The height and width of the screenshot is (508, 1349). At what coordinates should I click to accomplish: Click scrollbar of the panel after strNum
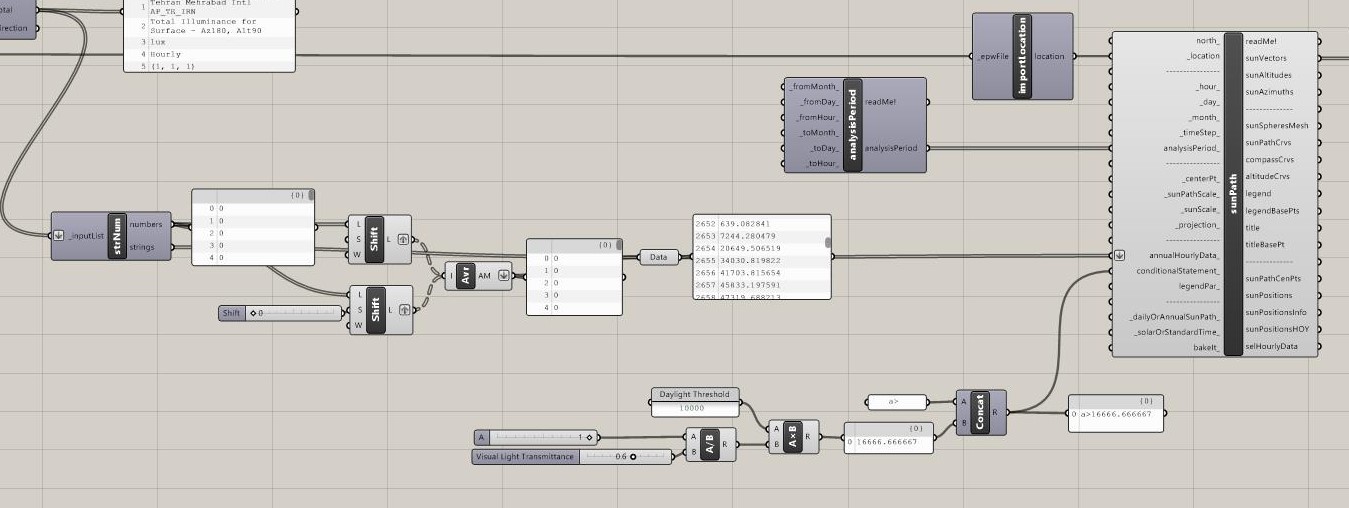pyautogui.click(x=311, y=196)
